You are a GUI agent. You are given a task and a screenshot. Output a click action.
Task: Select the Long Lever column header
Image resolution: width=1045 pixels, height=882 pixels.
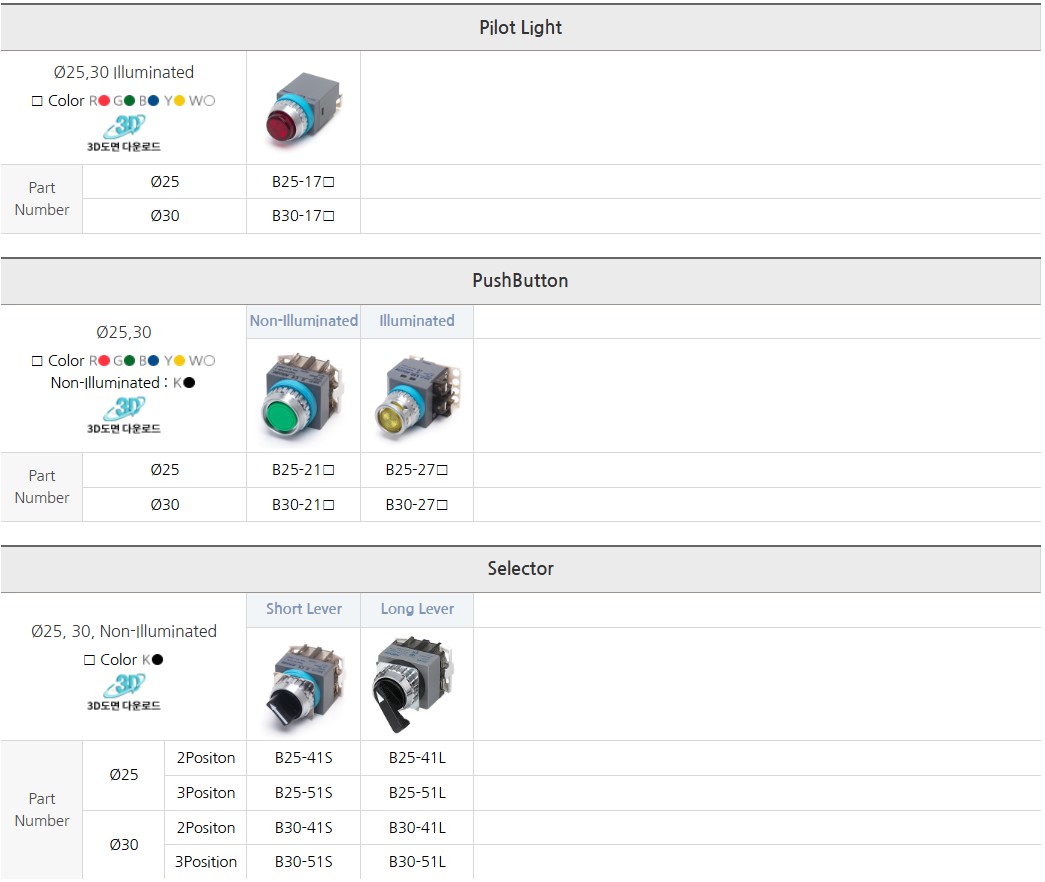[417, 609]
